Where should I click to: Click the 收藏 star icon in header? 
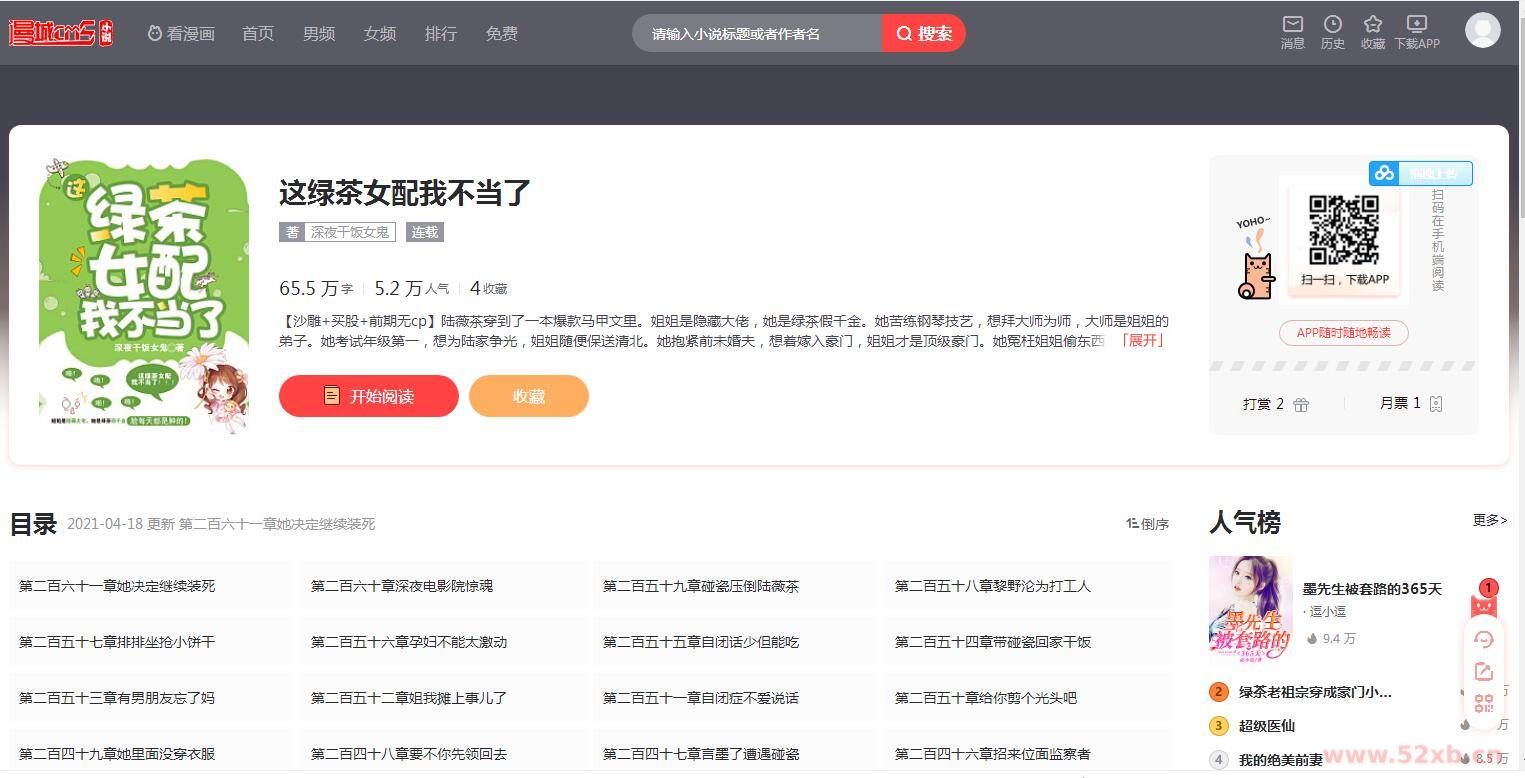click(x=1372, y=25)
